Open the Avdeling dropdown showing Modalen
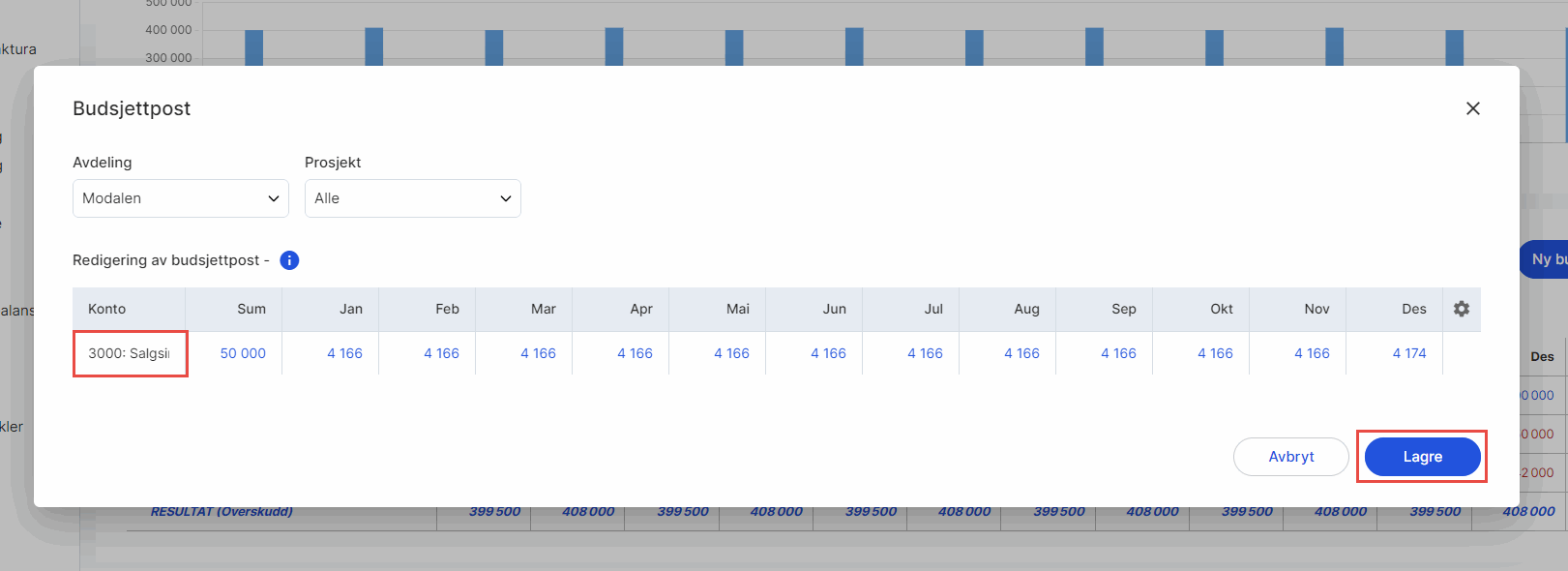The image size is (1568, 571). [x=181, y=198]
